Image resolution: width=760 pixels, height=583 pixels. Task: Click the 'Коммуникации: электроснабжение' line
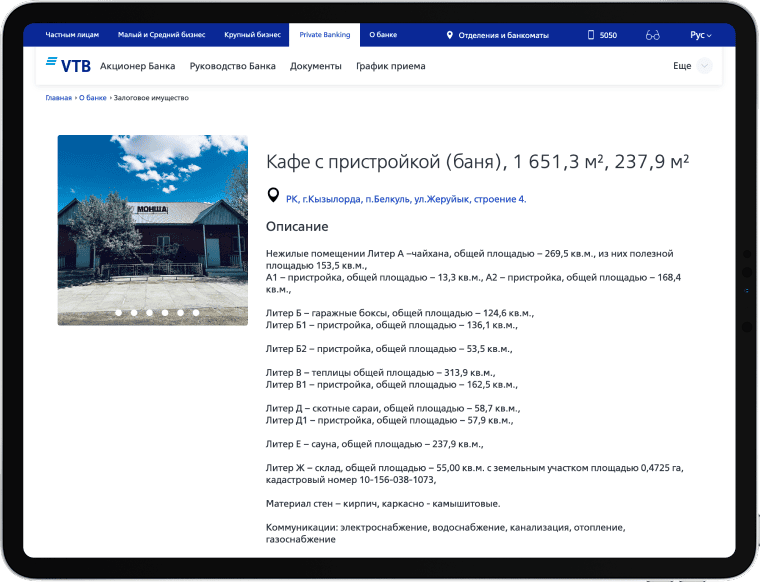(x=445, y=527)
